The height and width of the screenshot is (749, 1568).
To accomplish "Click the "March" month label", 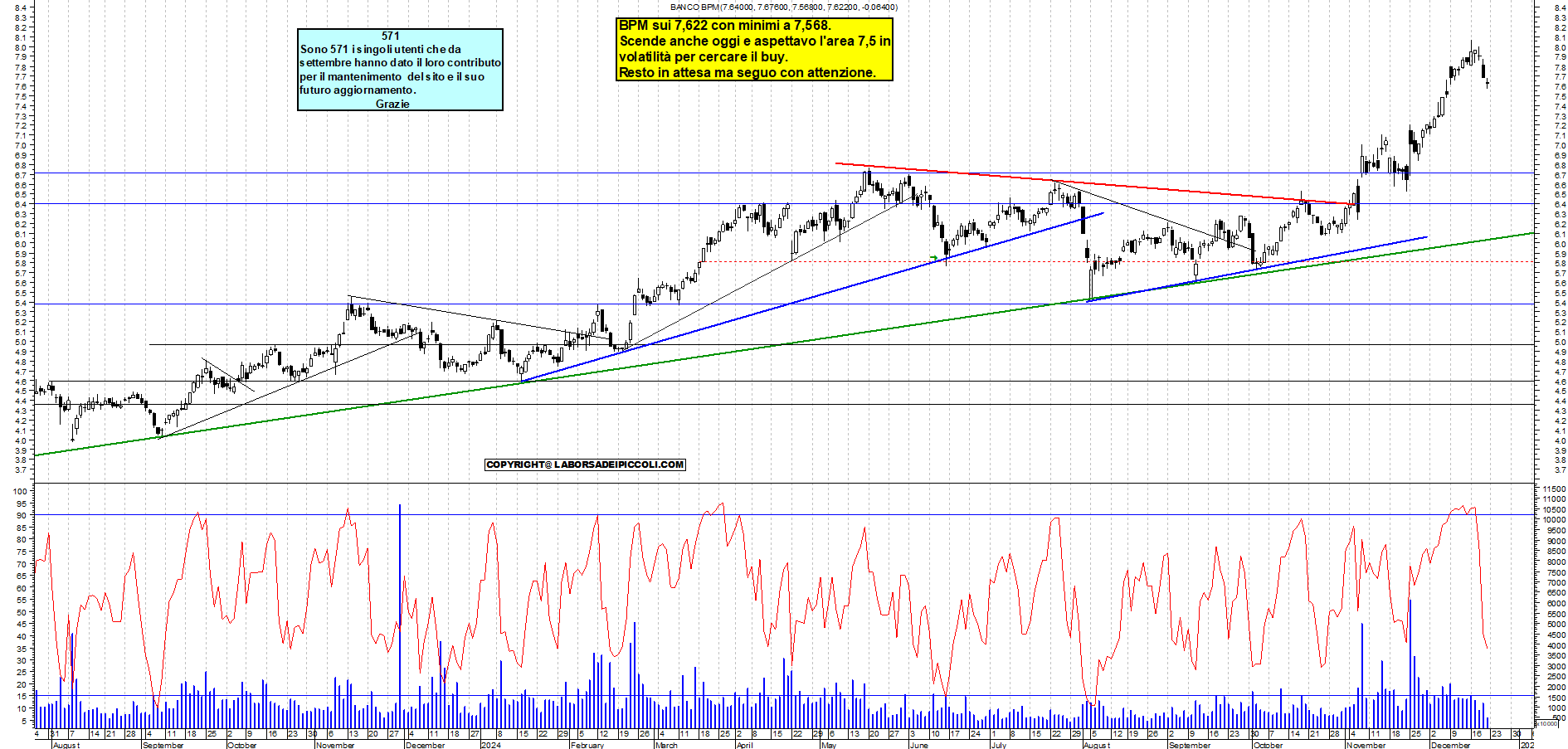I will 666,745.
